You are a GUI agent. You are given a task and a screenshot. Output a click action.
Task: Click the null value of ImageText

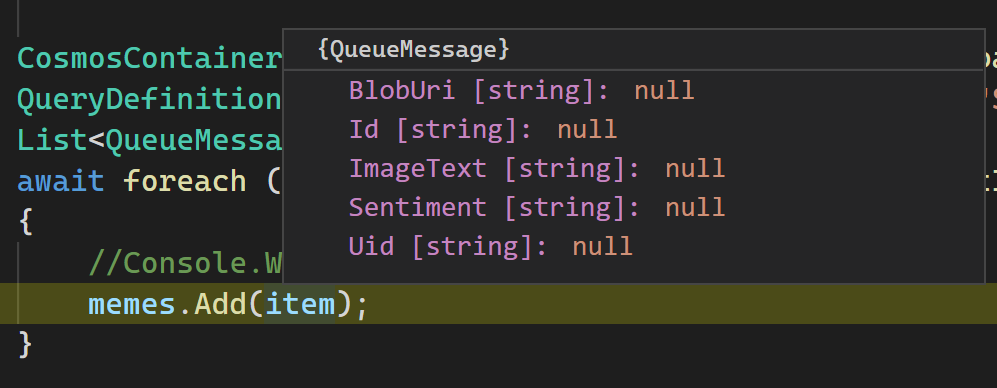695,169
